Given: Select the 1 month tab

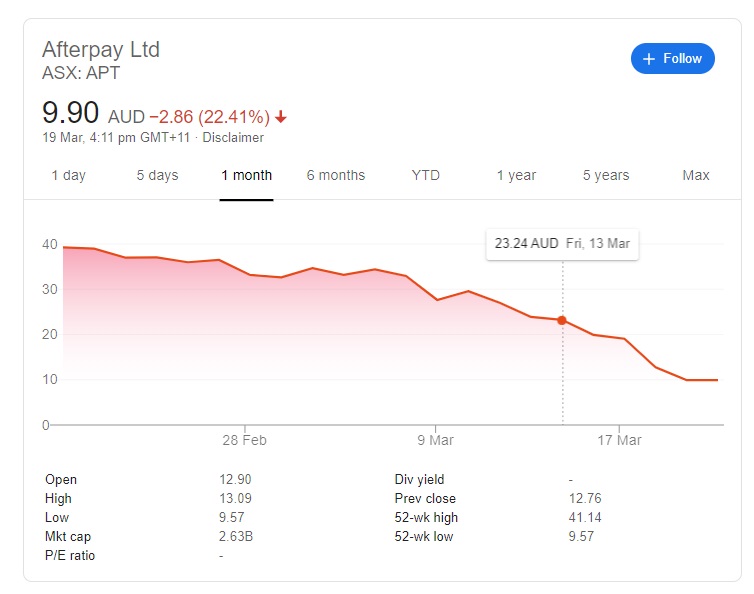Looking at the screenshot, I should (x=246, y=175).
